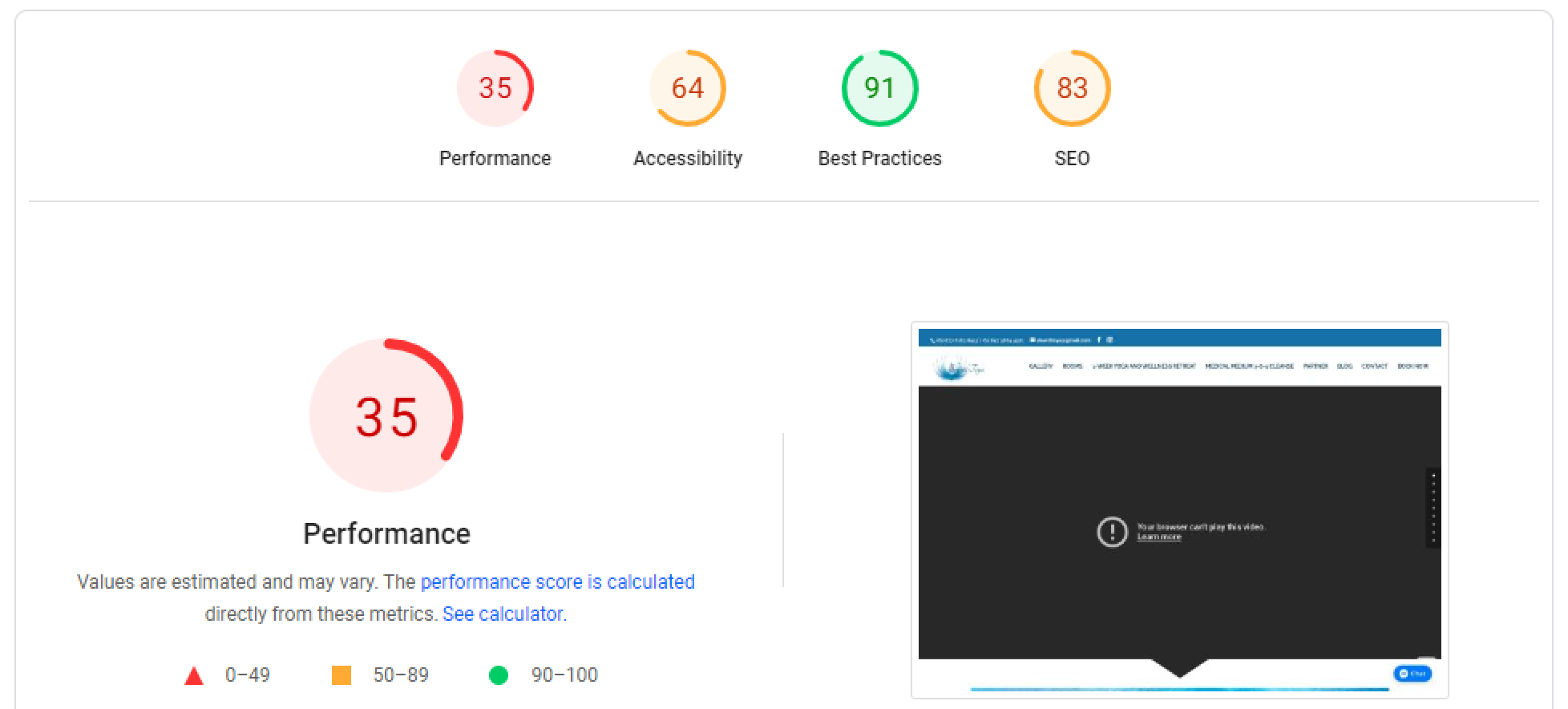The image size is (1568, 709).
Task: Click the "90–100" legend range text
Action: coord(564,675)
